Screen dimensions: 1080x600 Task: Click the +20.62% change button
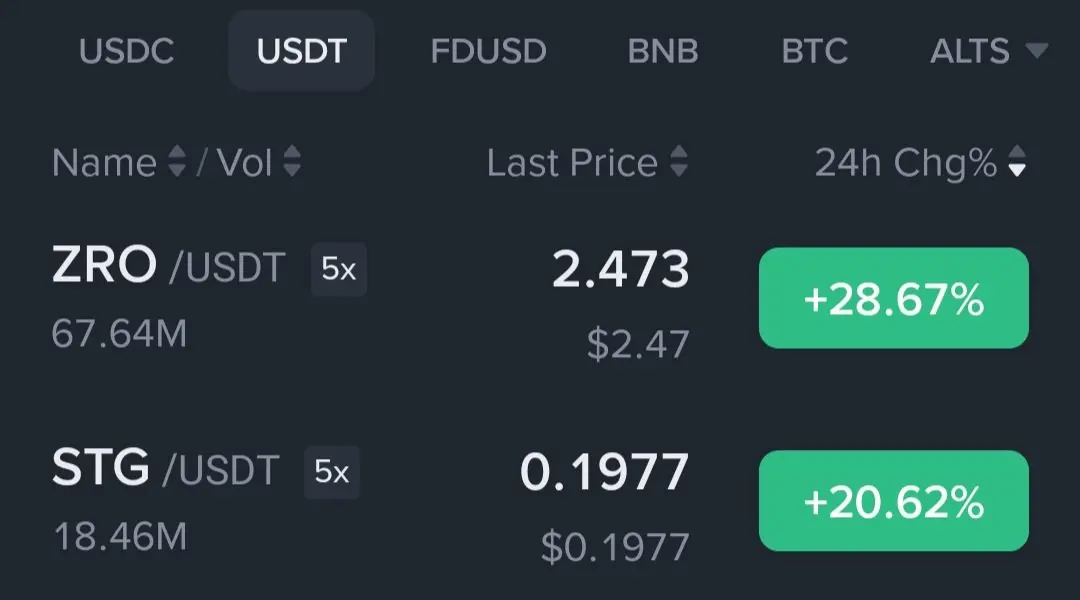[x=894, y=501]
